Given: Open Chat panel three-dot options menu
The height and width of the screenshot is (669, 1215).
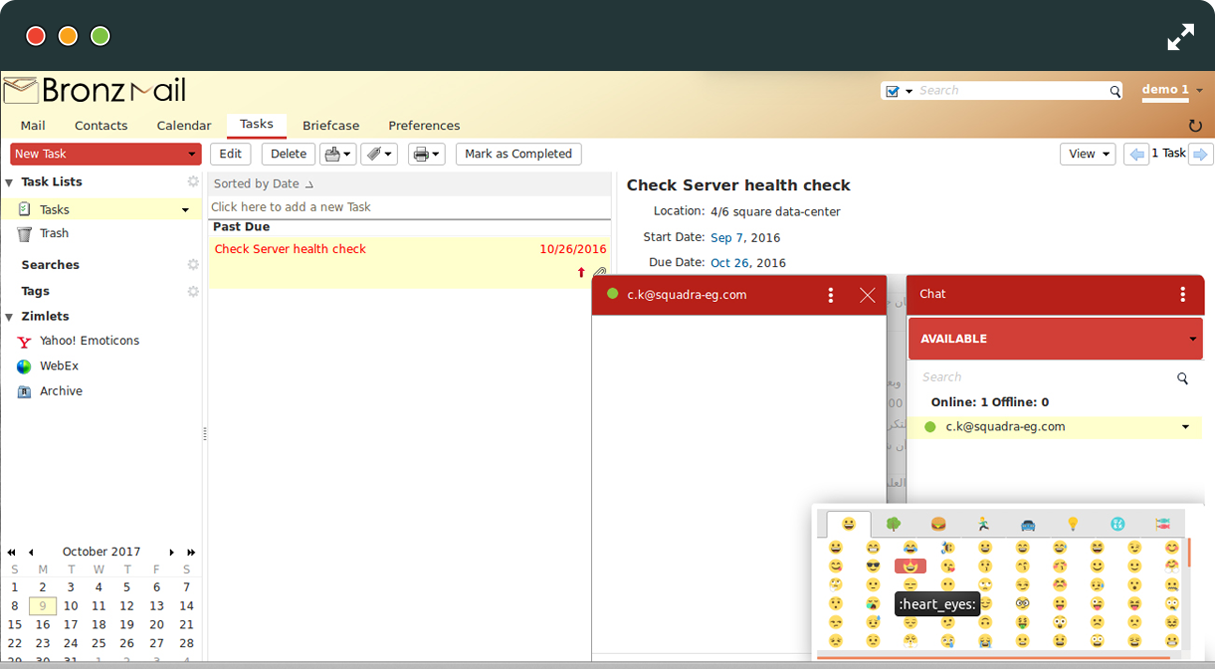Looking at the screenshot, I should click(1182, 294).
